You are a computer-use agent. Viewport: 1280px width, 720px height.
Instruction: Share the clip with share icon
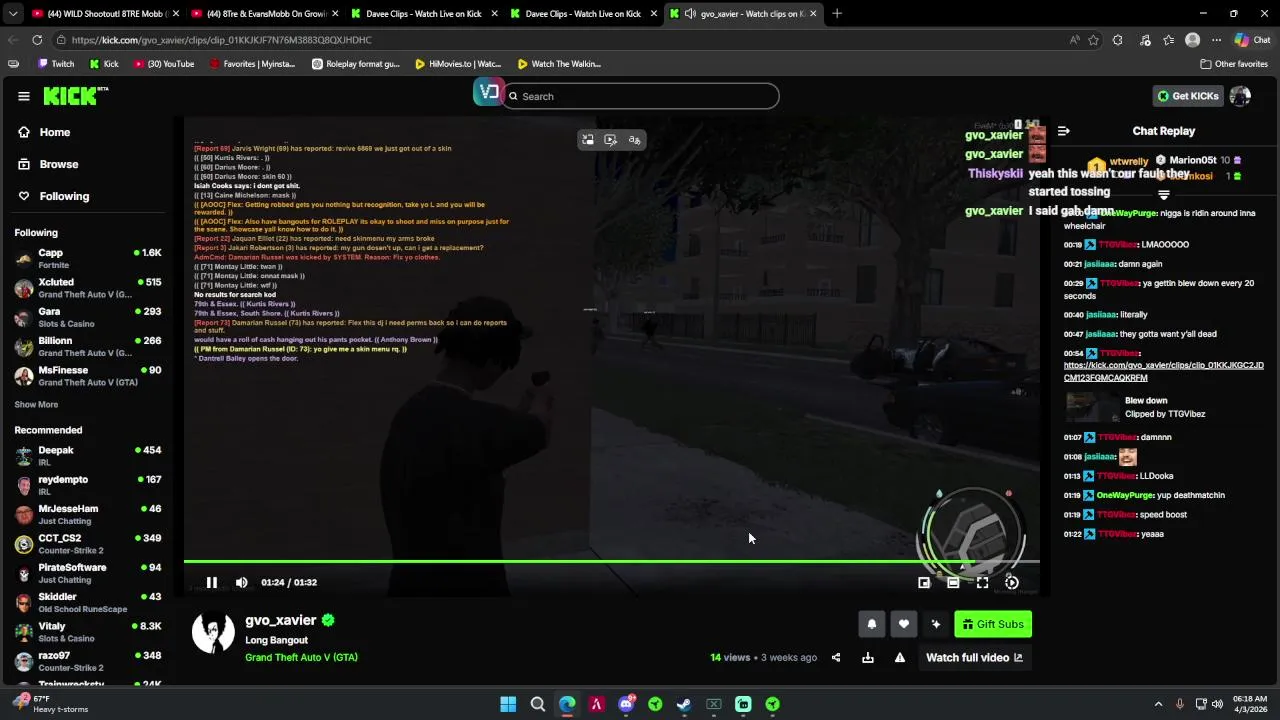(x=836, y=657)
